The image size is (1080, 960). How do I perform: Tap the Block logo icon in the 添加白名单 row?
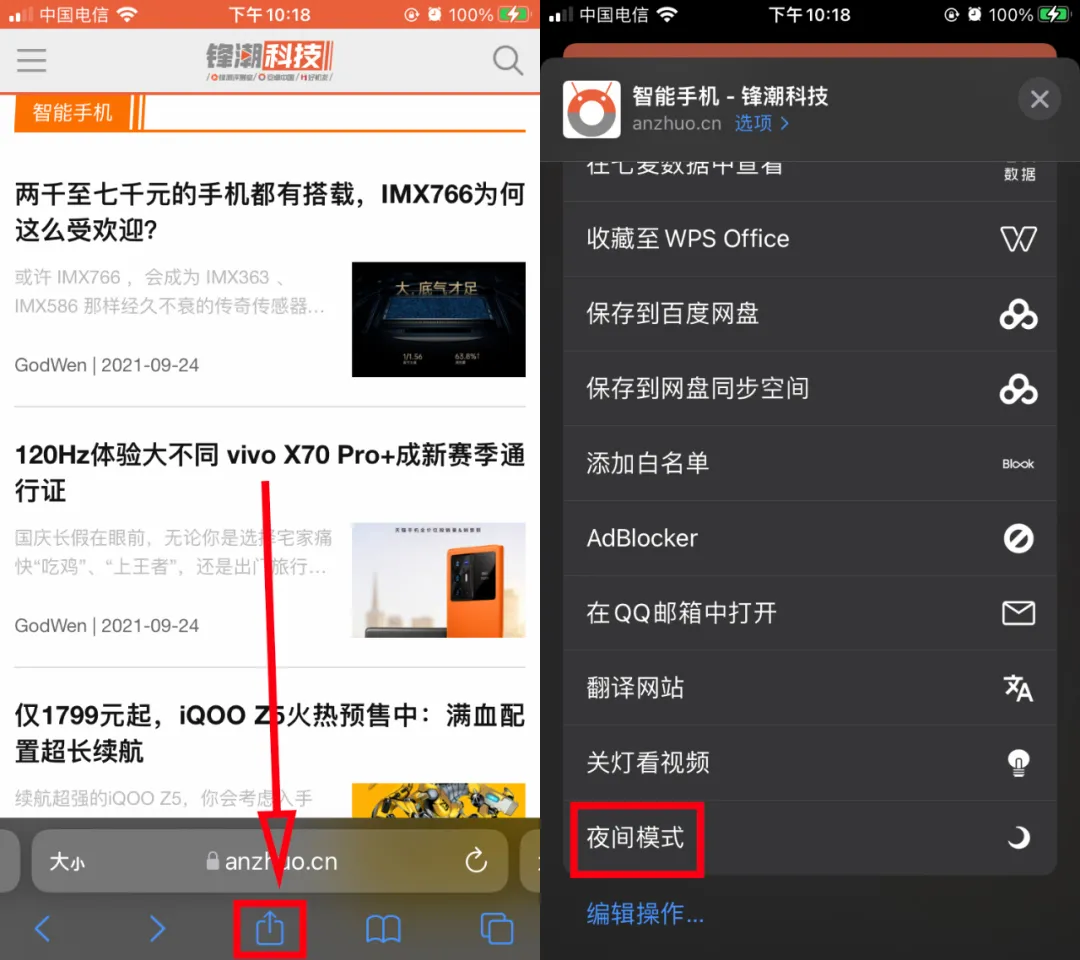[x=1018, y=463]
